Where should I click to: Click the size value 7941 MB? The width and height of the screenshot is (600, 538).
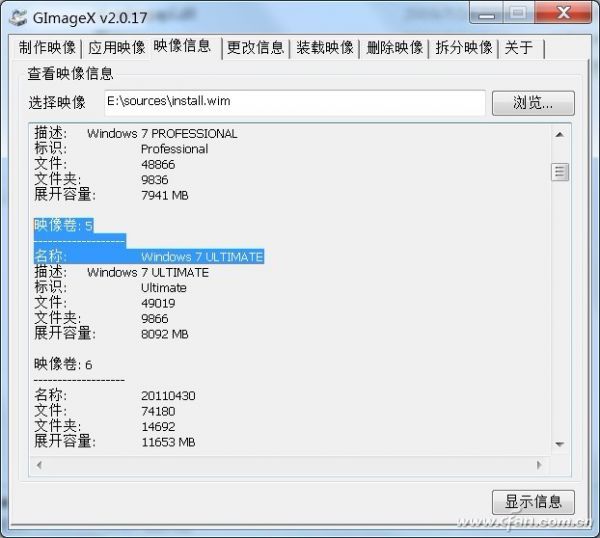coord(165,195)
